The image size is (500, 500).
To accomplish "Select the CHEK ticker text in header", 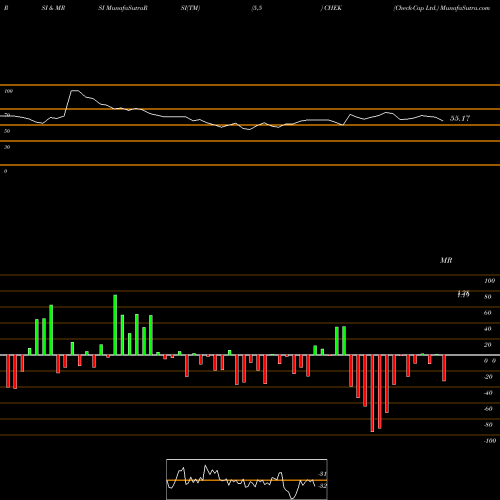I will point(333,8).
